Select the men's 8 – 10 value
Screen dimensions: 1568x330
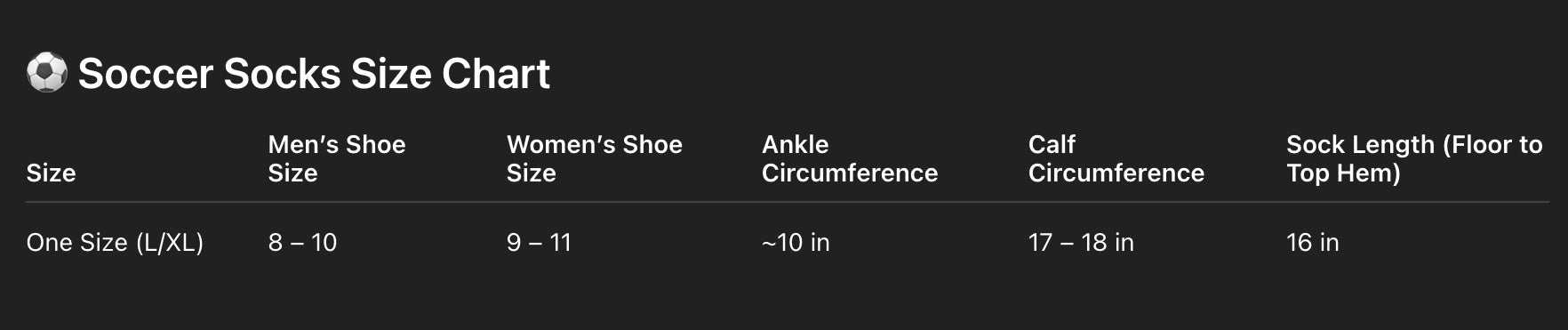302,243
